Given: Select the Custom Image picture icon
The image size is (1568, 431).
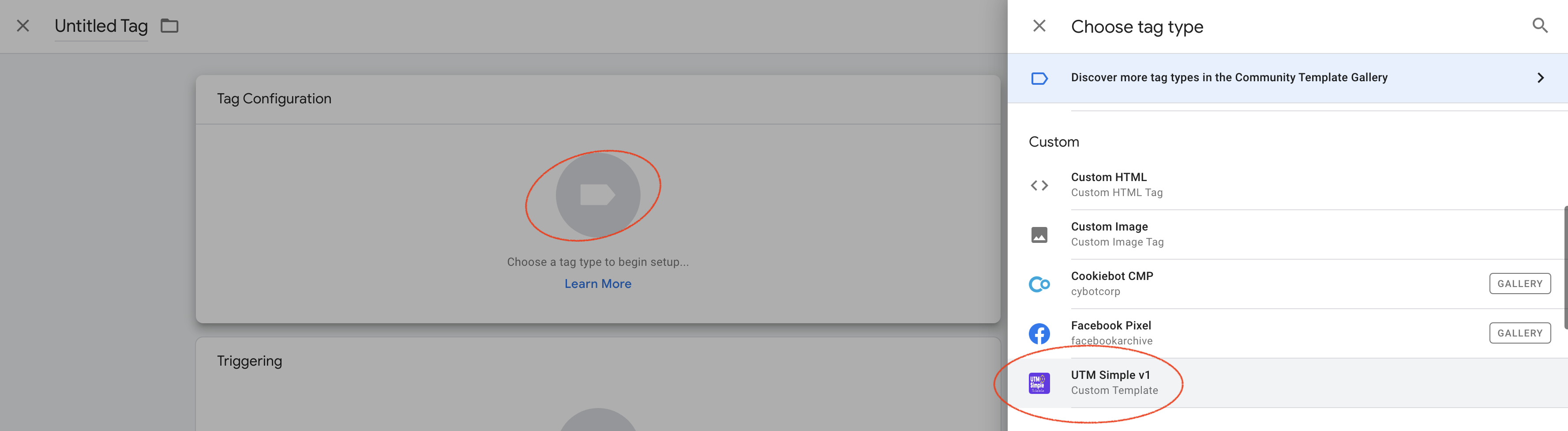Looking at the screenshot, I should (x=1039, y=234).
